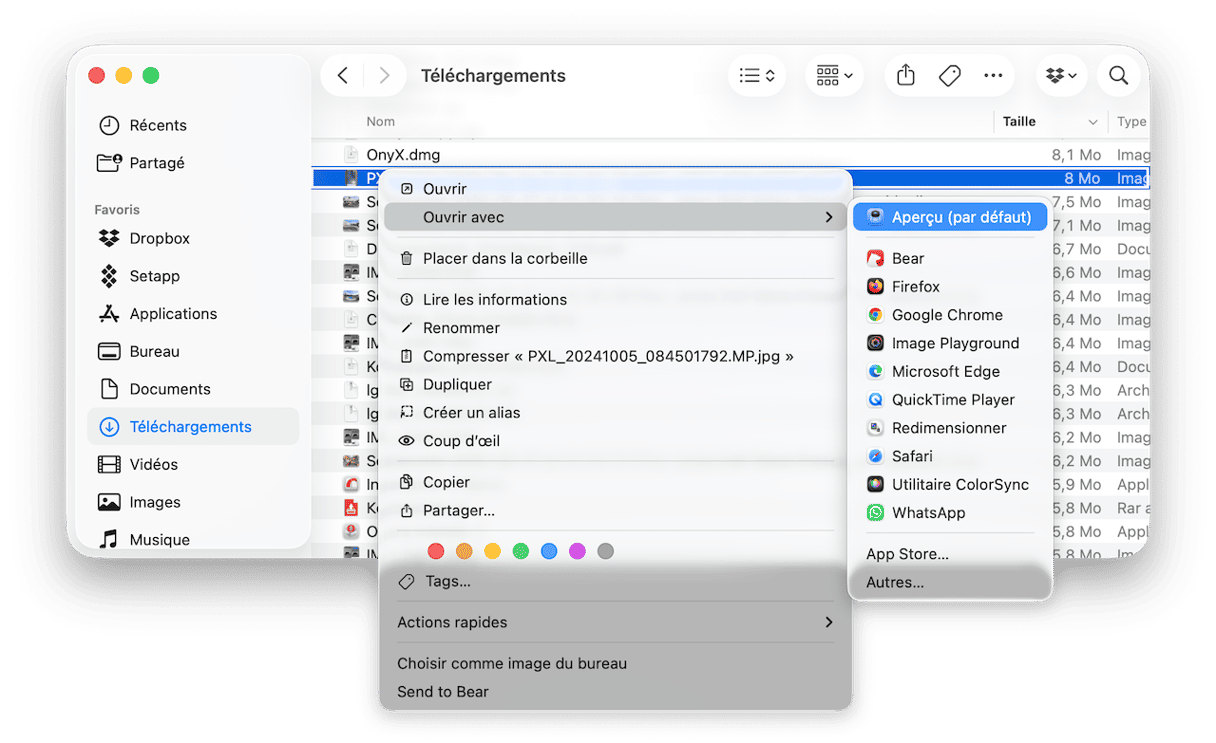Expand the Ouvrir avec submenu
Viewport: 1216px width, 743px height.
click(x=615, y=217)
